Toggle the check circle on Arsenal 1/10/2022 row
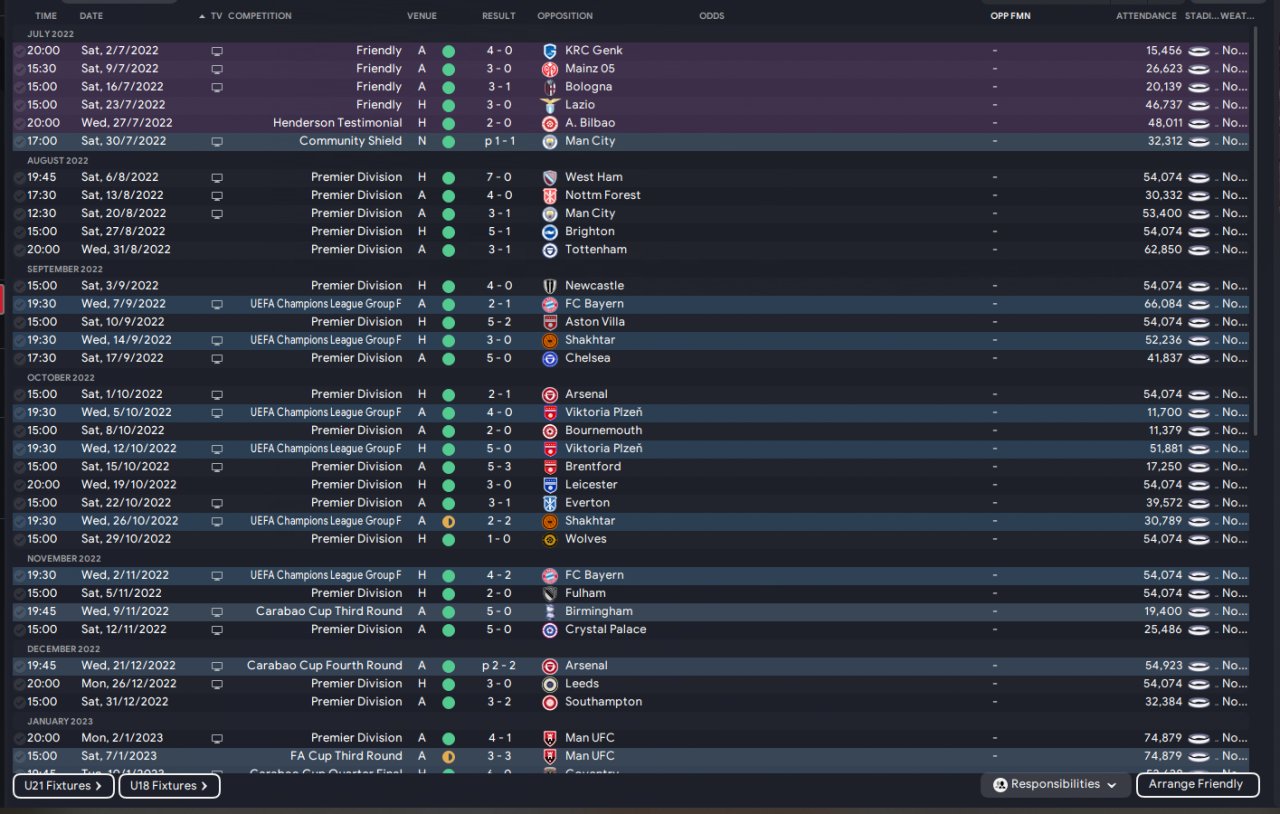This screenshot has width=1280, height=814. [19, 395]
